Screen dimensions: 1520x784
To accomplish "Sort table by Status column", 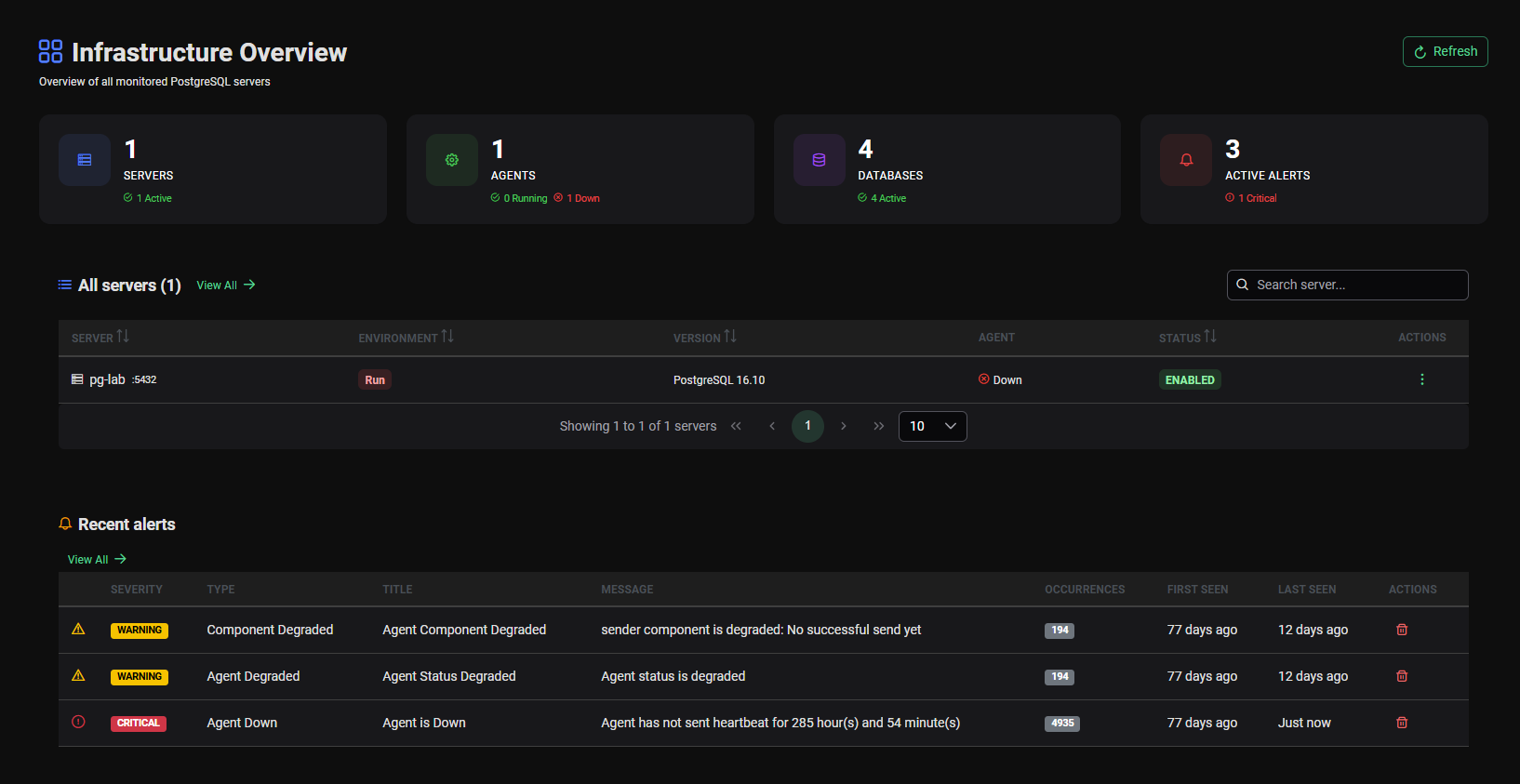I will coord(1188,338).
